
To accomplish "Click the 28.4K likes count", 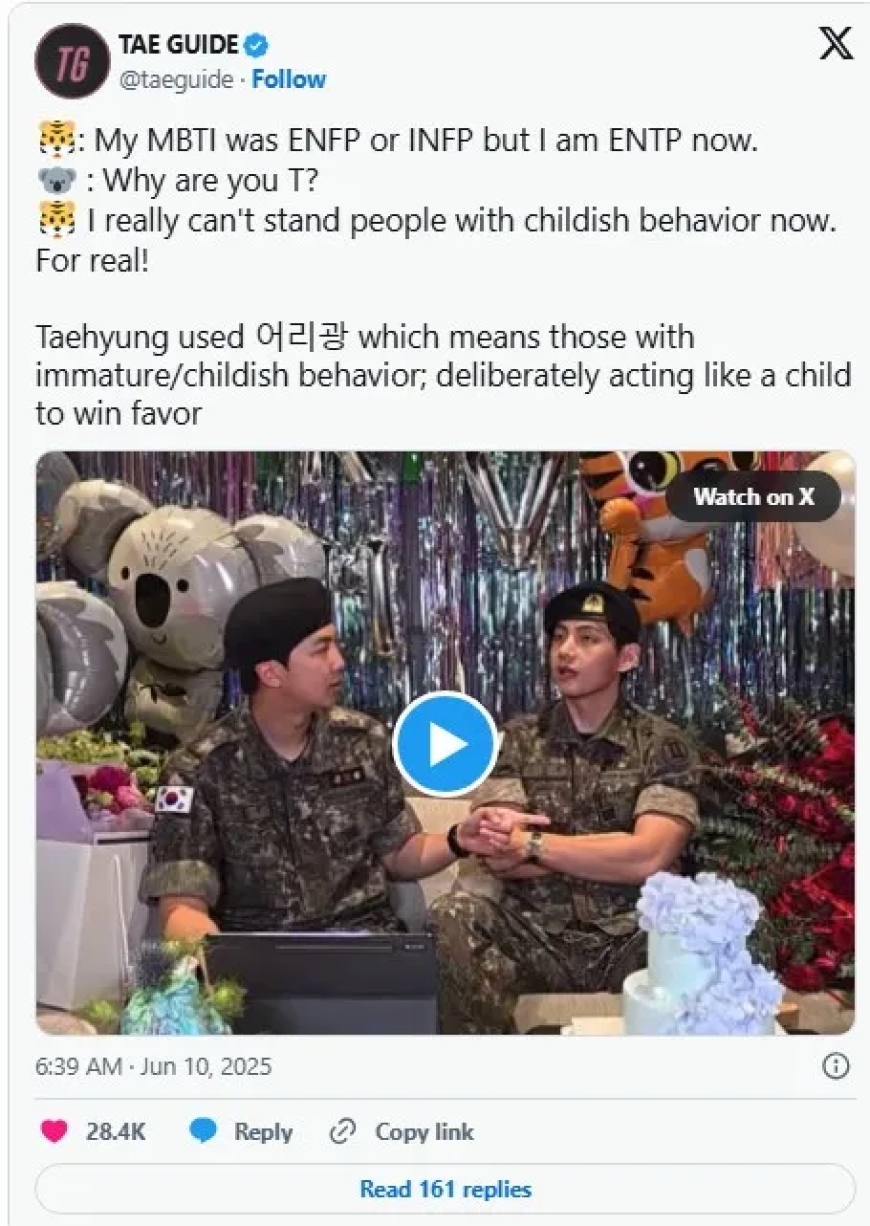I will pyautogui.click(x=115, y=1132).
